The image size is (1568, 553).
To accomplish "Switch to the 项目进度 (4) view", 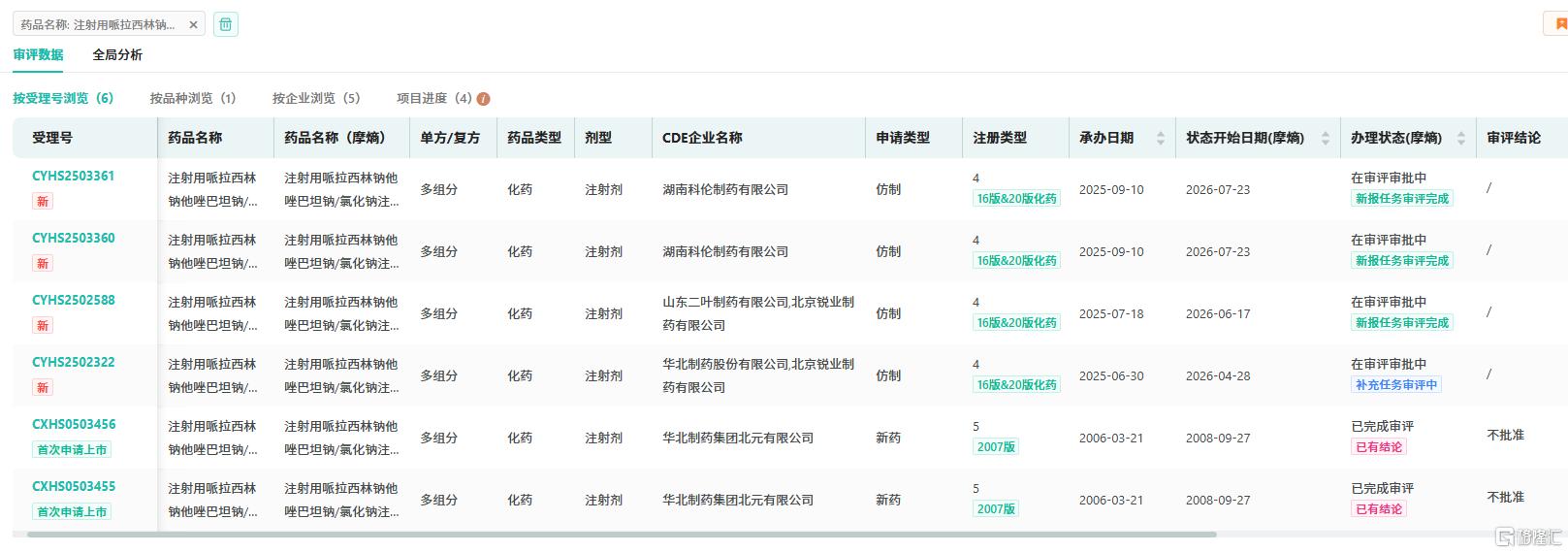I will (x=434, y=98).
